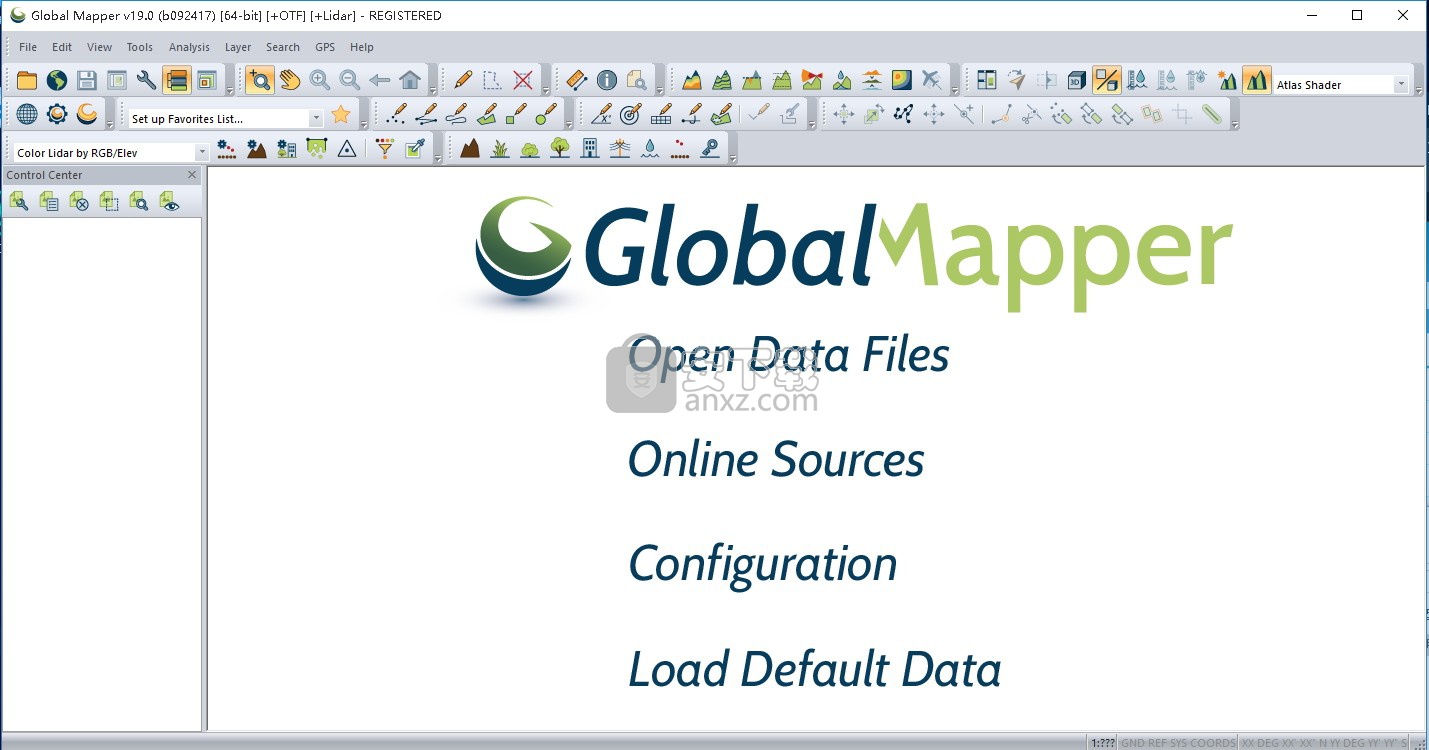Click the gear connection icon in second toolbar
1429x750 pixels.
click(57, 114)
